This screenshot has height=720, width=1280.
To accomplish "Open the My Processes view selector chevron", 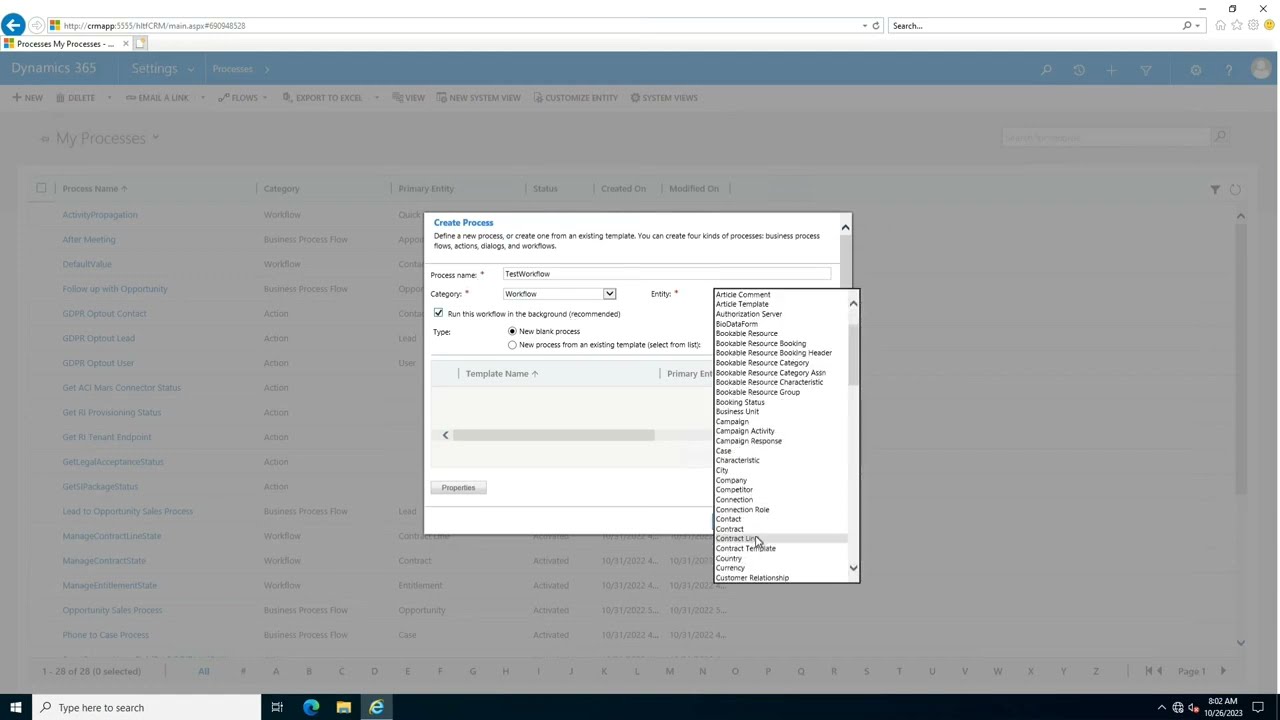I will click(155, 138).
